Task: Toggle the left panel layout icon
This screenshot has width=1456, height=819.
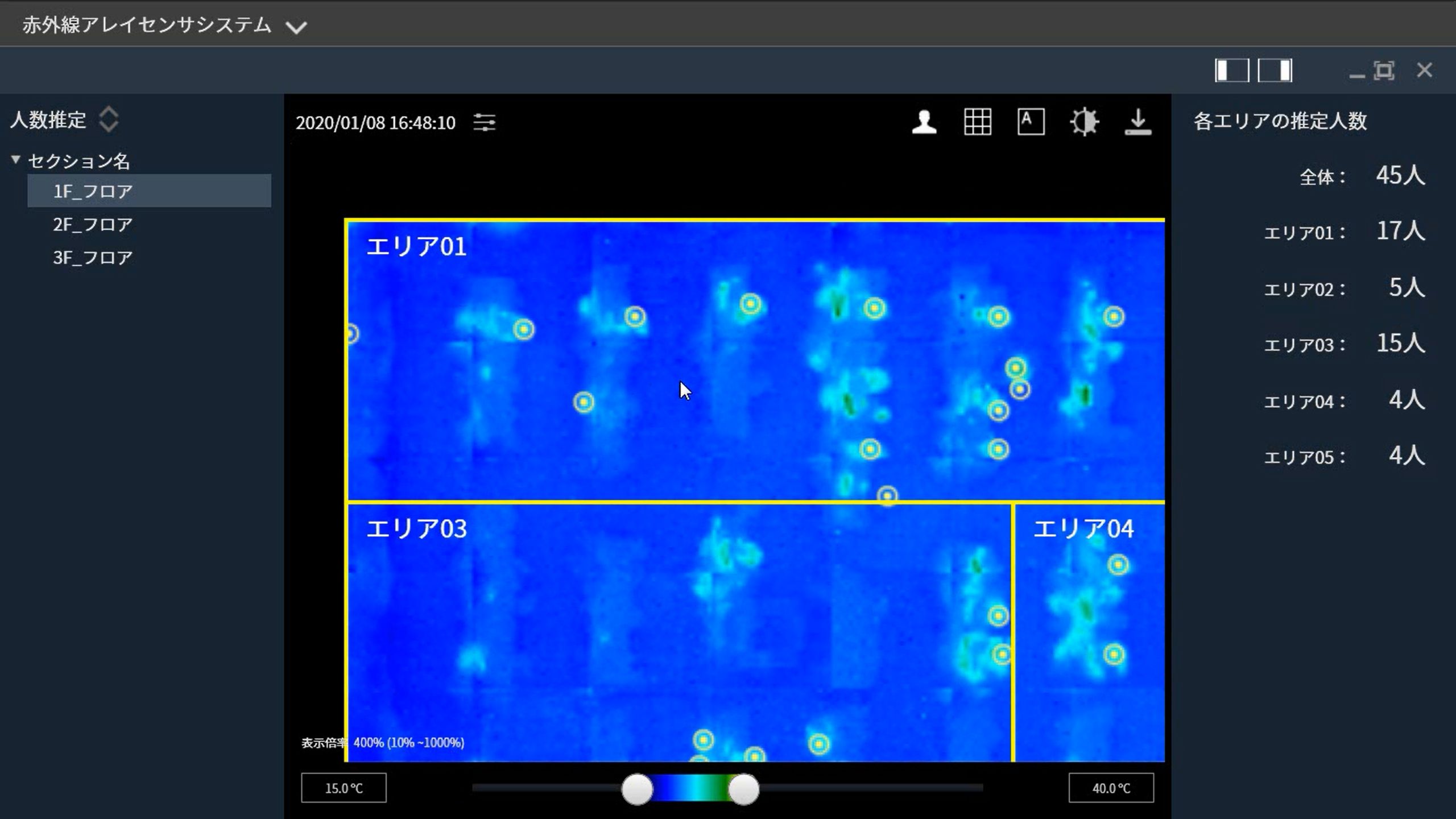Action: coord(1232,71)
